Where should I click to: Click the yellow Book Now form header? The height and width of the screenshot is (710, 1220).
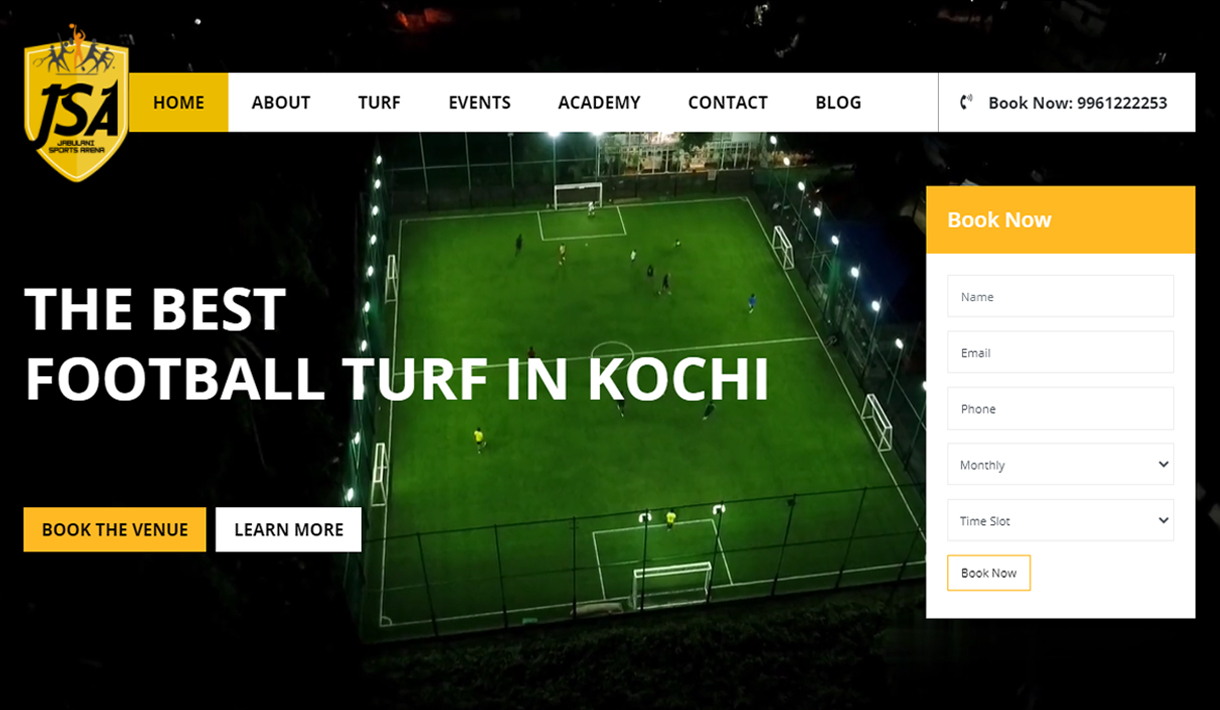[x=1060, y=220]
